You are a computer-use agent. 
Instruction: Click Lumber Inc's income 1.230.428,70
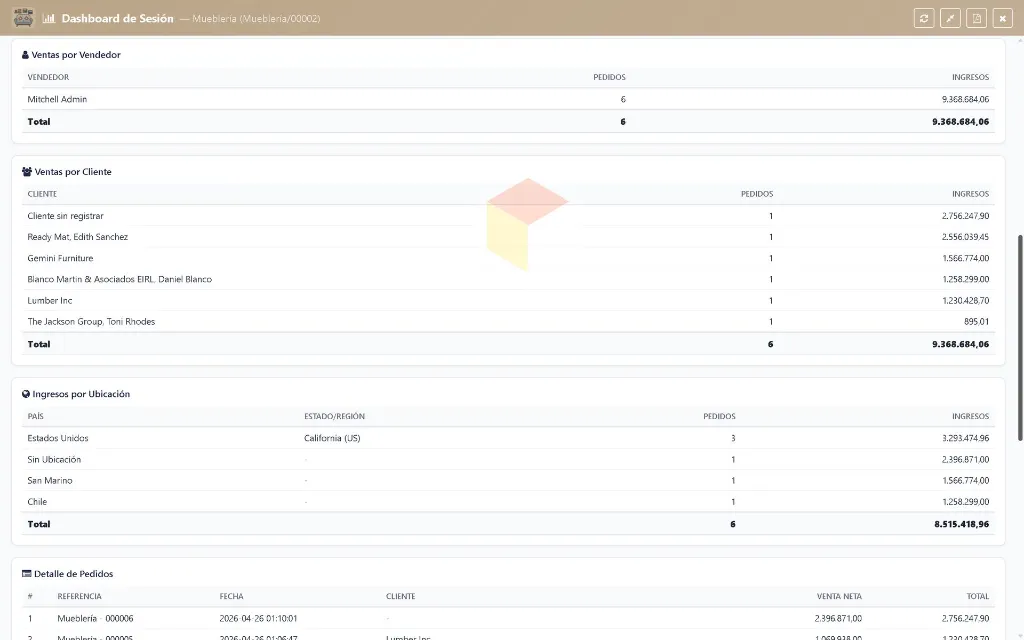tap(965, 300)
